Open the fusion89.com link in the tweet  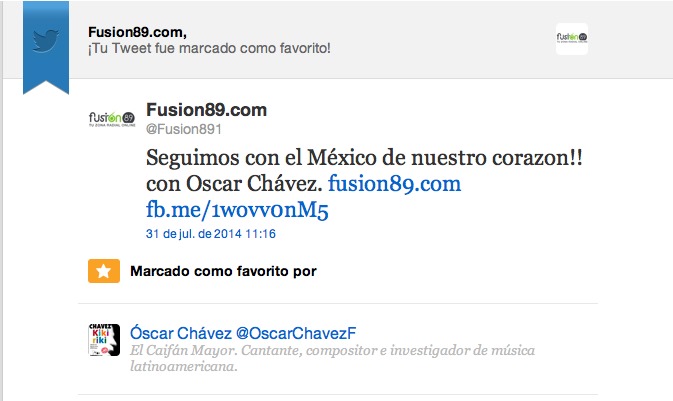(x=394, y=184)
